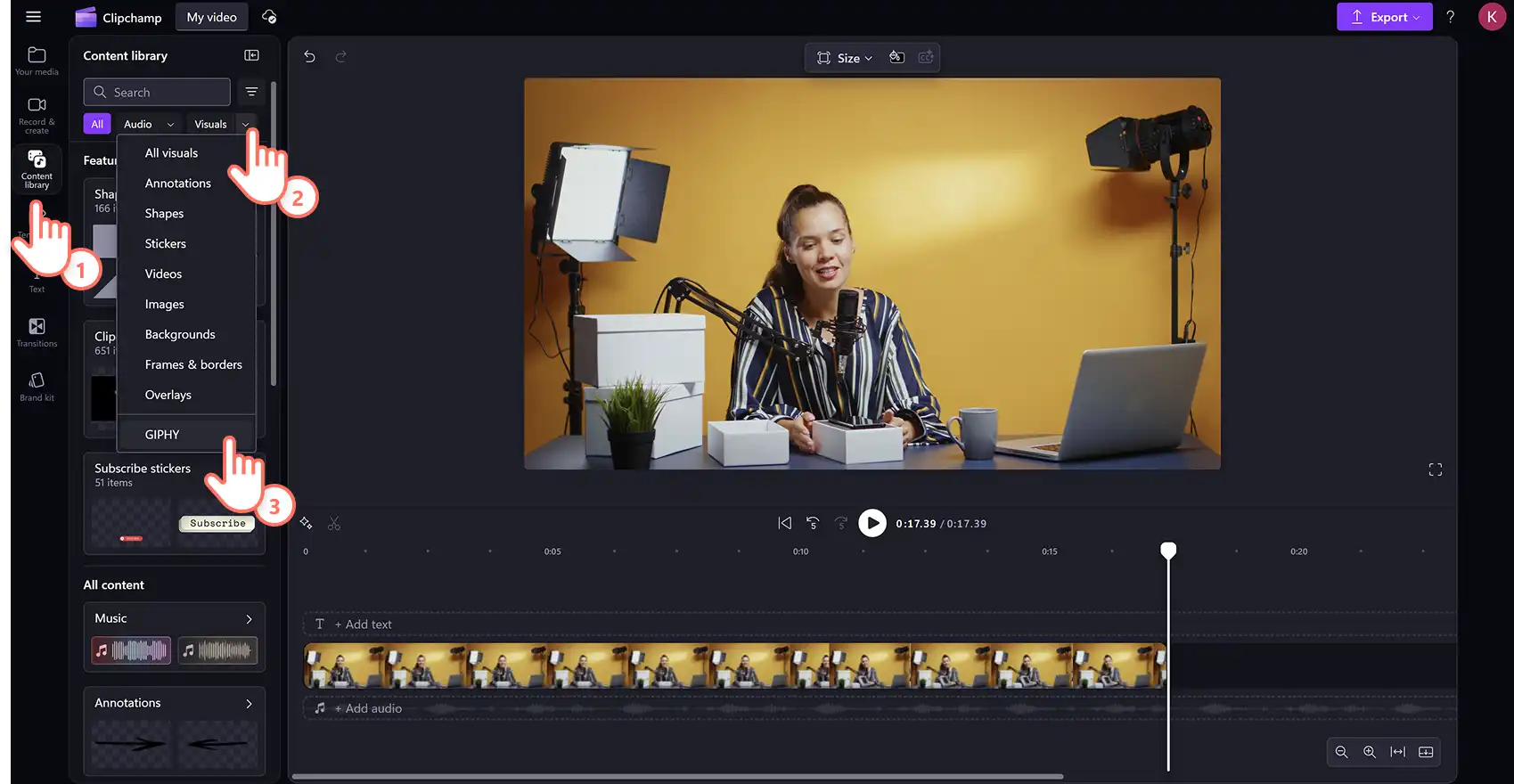Open the K account profile avatar
Screen dimensions: 1514x784
(x=1492, y=17)
